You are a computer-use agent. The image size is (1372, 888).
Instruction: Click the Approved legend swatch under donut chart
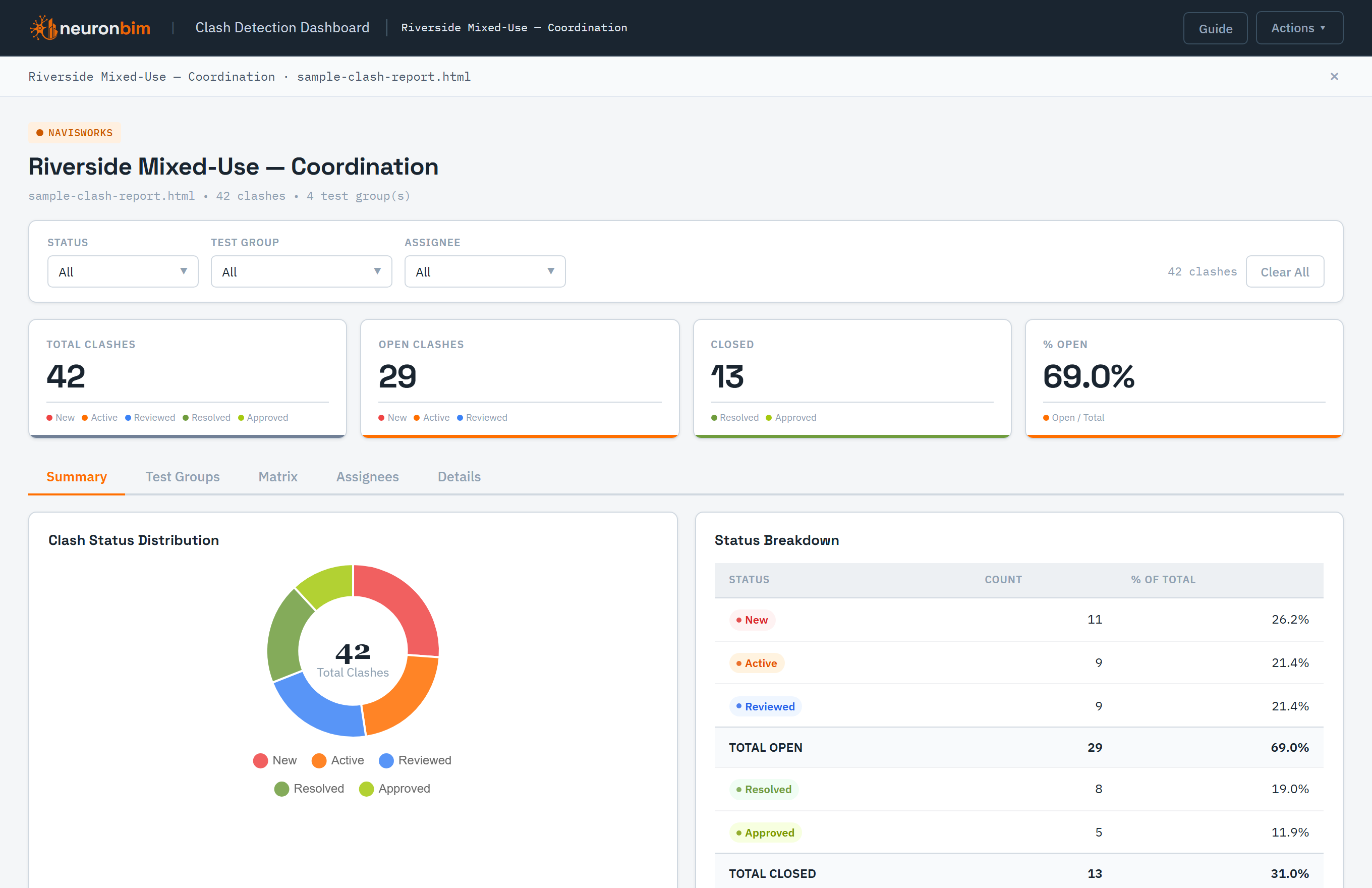(366, 789)
